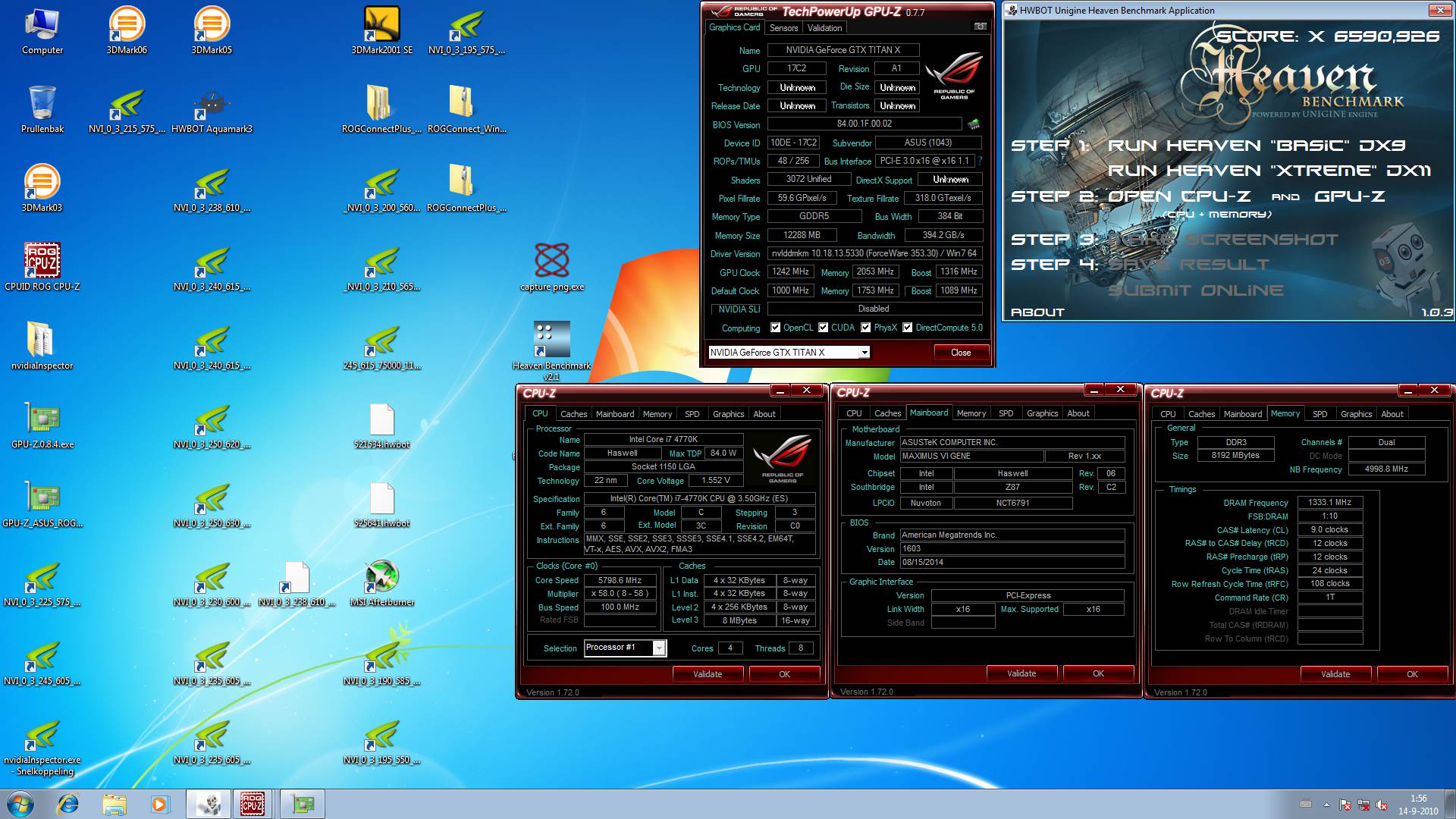Select GPU-Z.0.8.4.exe desktop icon
The image size is (1456, 819).
pyautogui.click(x=42, y=425)
